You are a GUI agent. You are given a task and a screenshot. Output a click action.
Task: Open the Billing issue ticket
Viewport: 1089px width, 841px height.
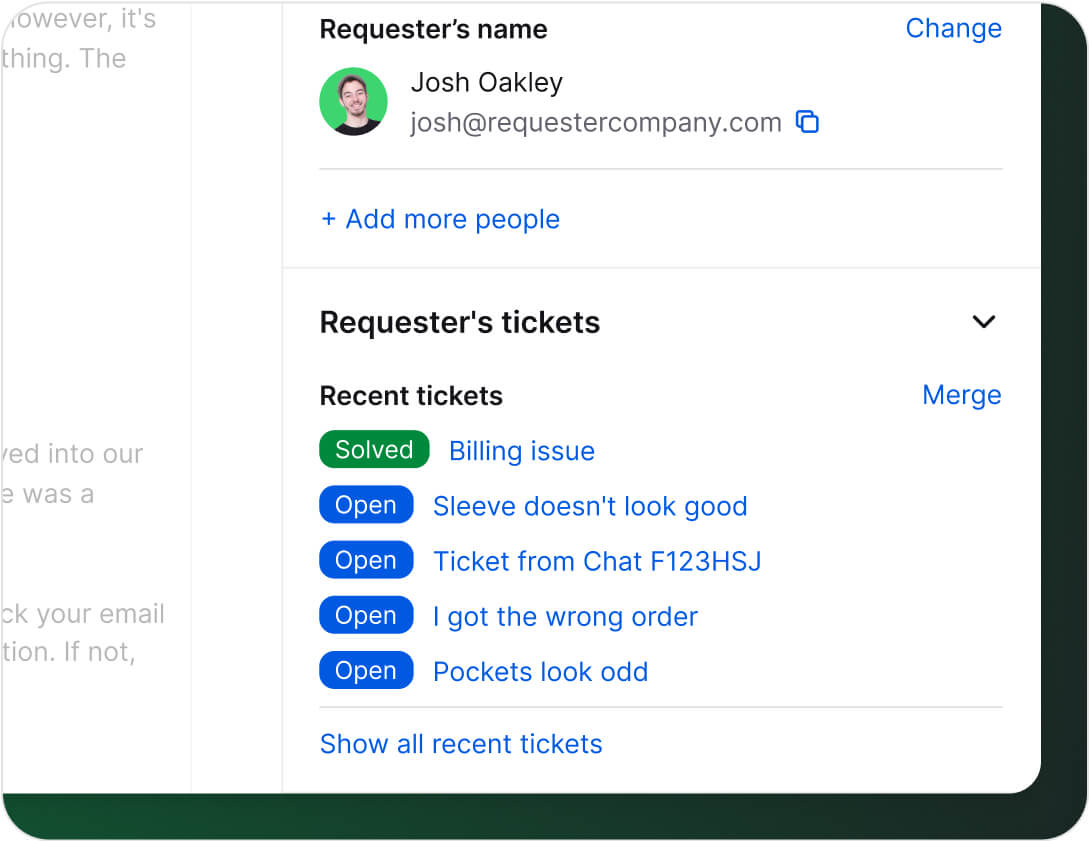(521, 451)
